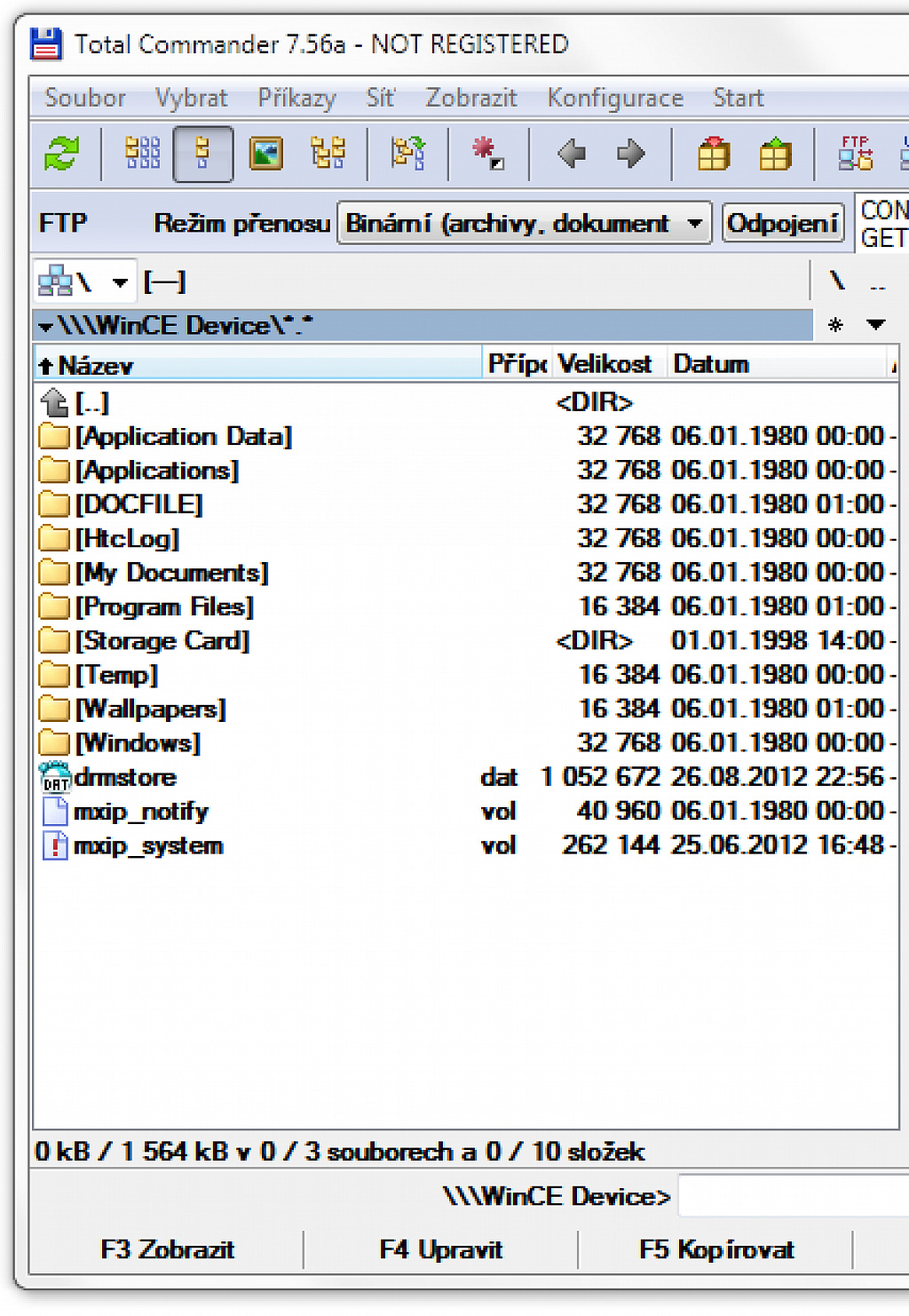Select the [Wallpapers] folder

tap(466, 709)
